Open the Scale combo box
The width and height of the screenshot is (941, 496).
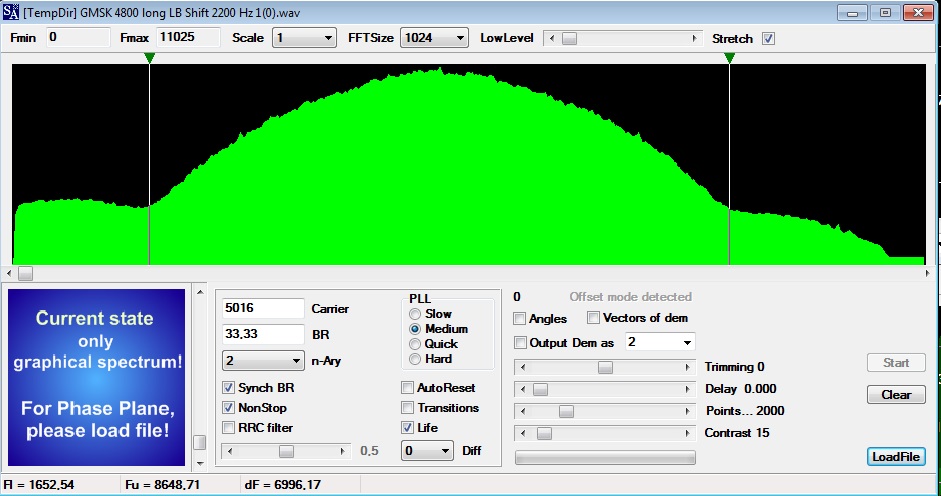point(304,38)
